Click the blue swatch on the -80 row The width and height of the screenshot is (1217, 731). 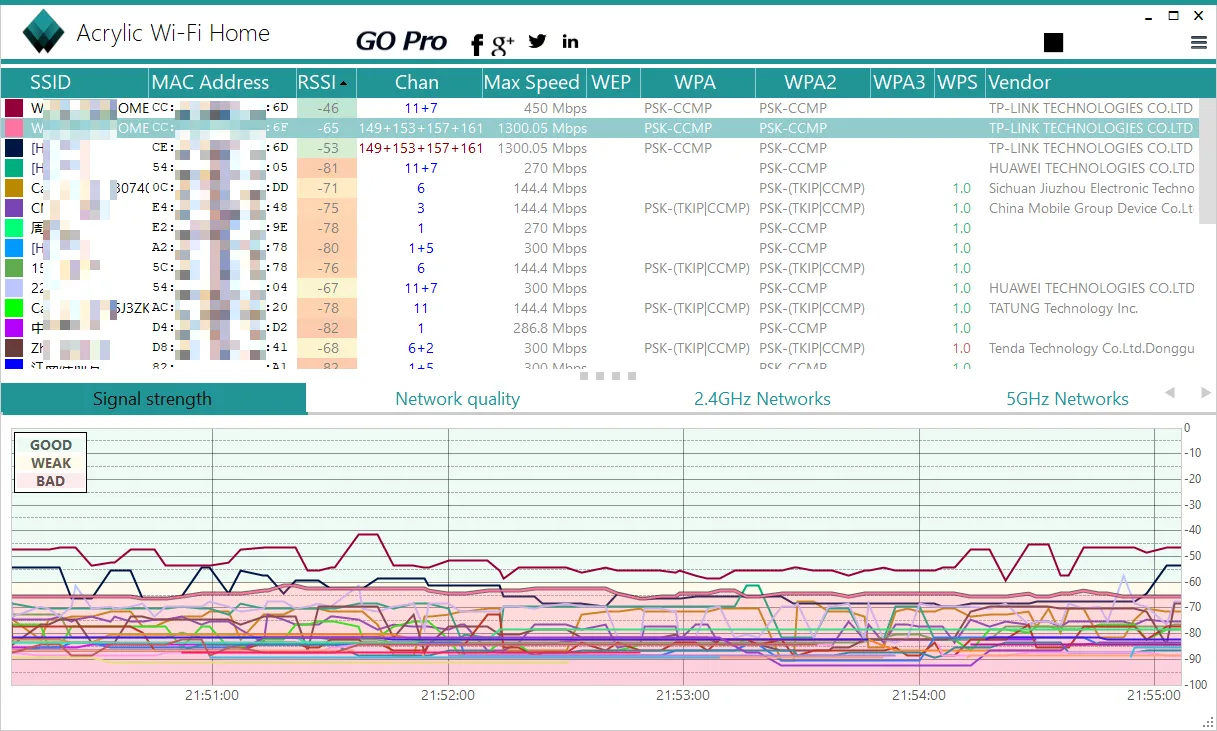click(13, 248)
